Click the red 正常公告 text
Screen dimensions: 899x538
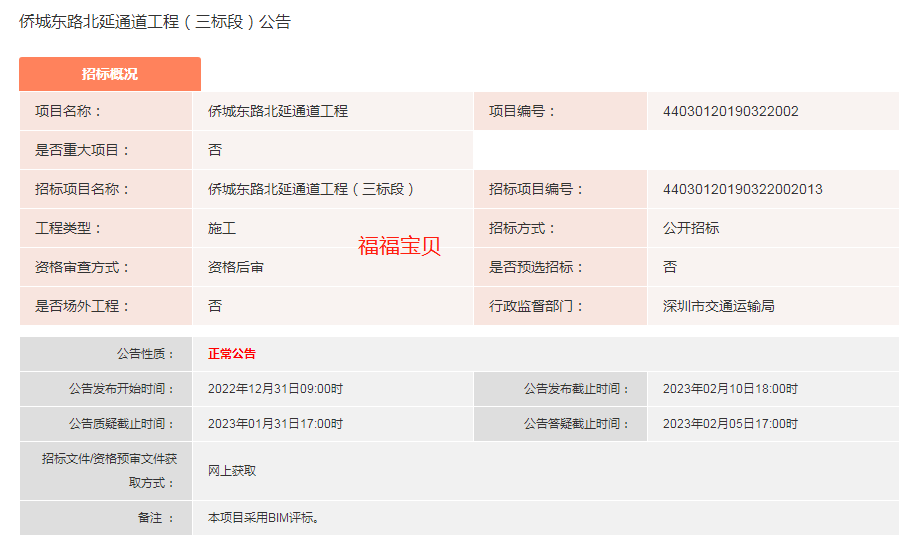pos(232,354)
